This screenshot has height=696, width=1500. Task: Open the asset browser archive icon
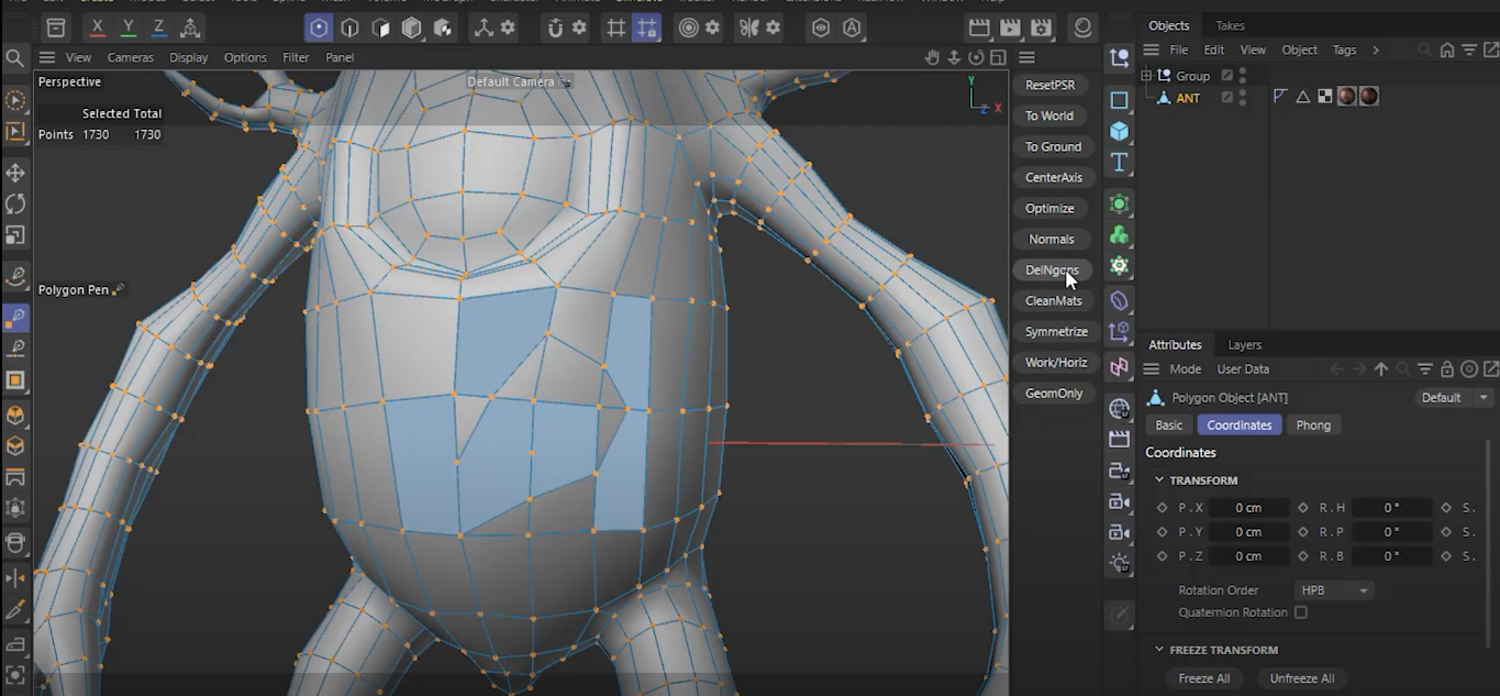(57, 28)
